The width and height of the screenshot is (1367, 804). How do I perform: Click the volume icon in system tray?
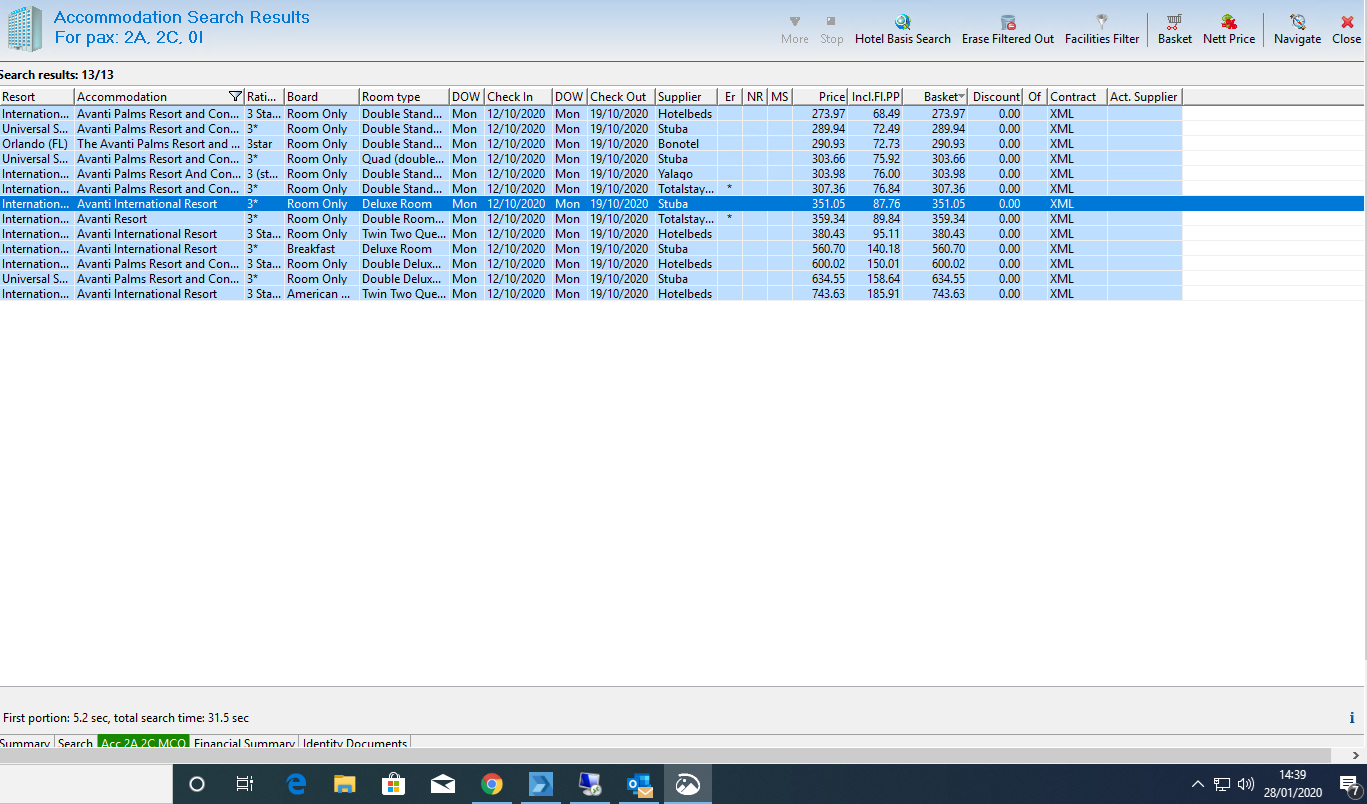coord(1246,784)
